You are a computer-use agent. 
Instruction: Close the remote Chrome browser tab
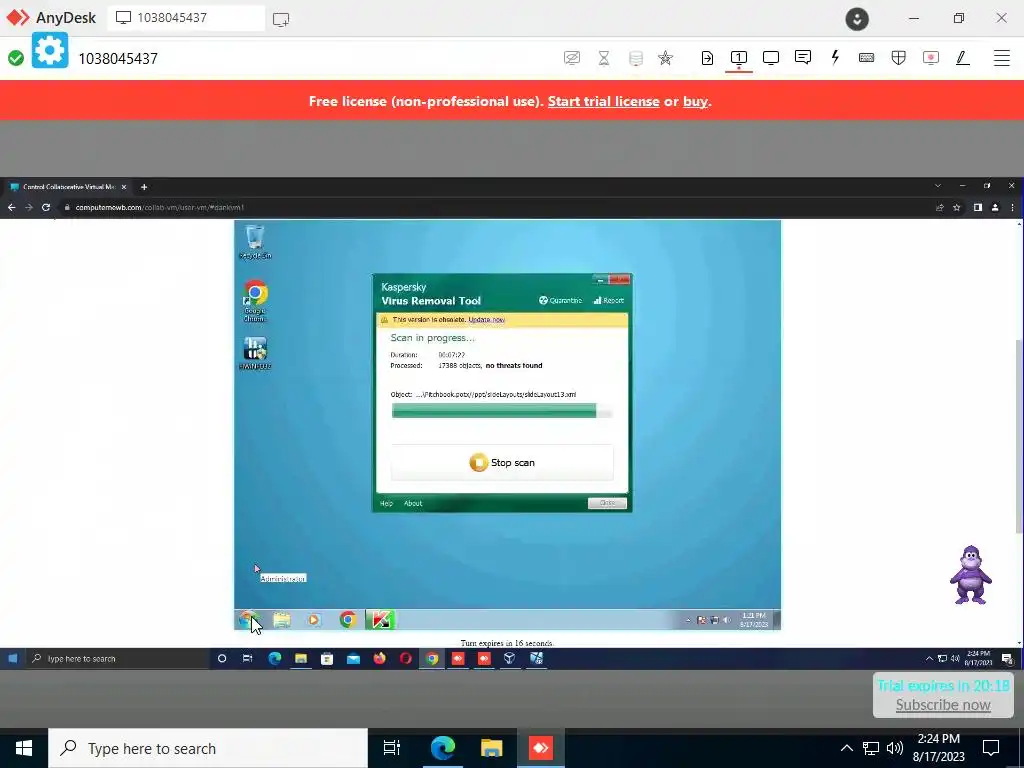click(x=124, y=187)
